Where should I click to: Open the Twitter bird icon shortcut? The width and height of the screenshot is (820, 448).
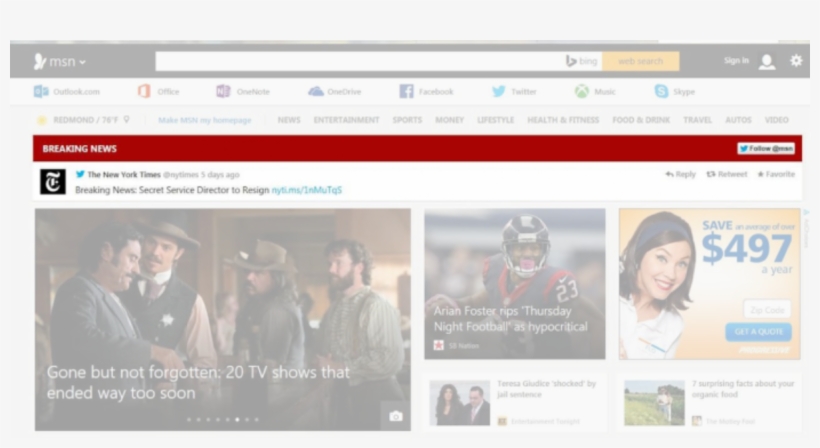tap(499, 91)
